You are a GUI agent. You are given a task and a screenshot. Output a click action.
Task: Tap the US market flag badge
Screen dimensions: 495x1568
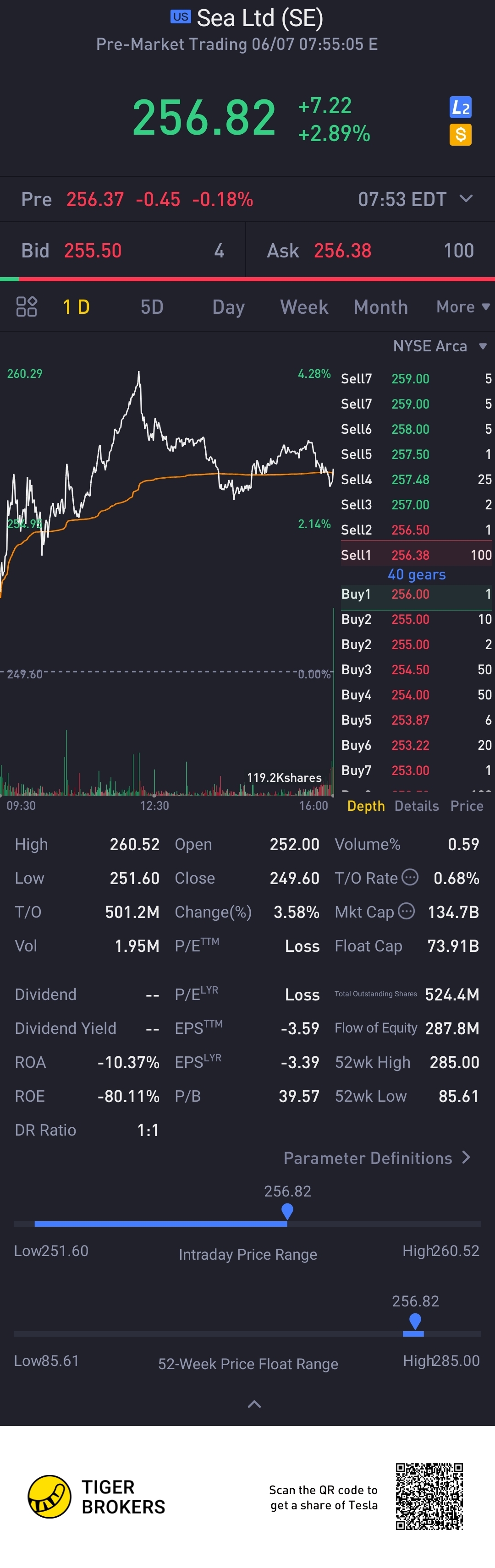(x=180, y=17)
